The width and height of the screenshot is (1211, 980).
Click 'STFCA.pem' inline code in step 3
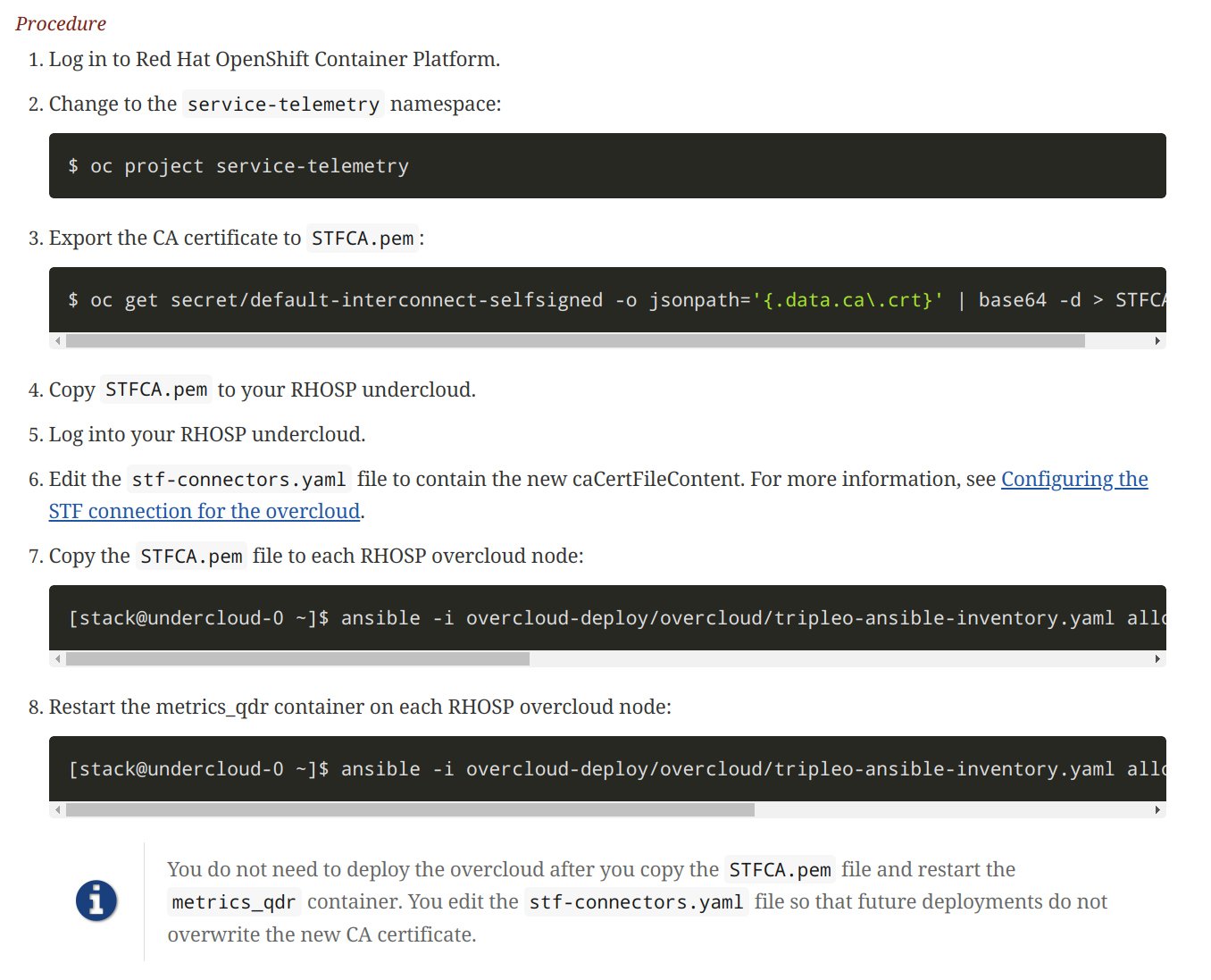pos(363,239)
